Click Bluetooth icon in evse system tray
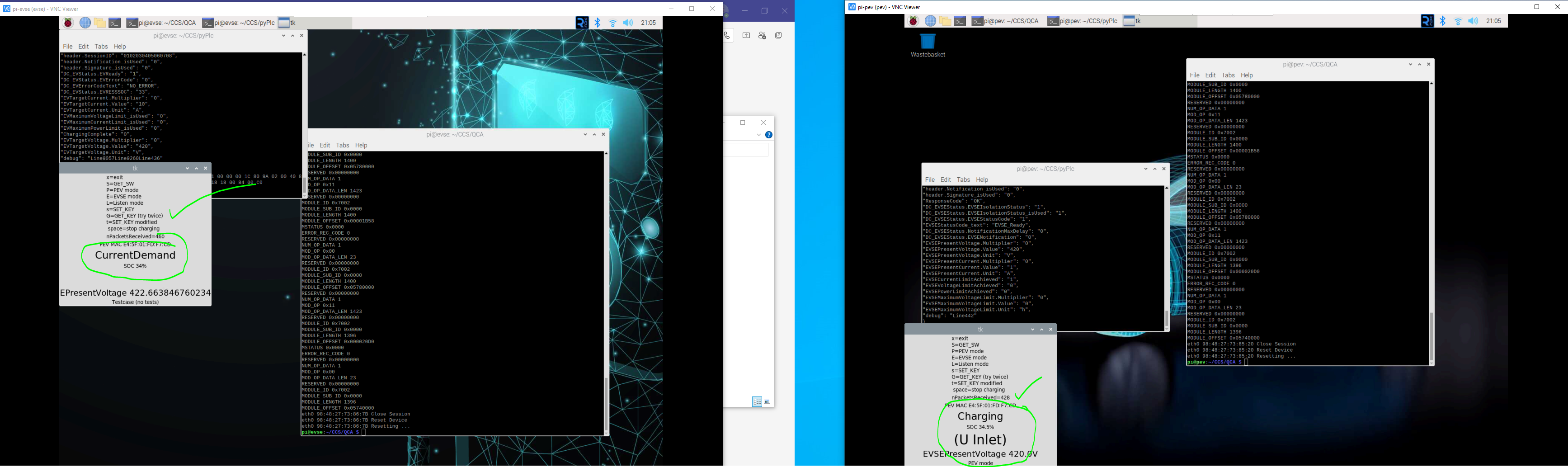This screenshot has width=1568, height=467. [x=598, y=23]
